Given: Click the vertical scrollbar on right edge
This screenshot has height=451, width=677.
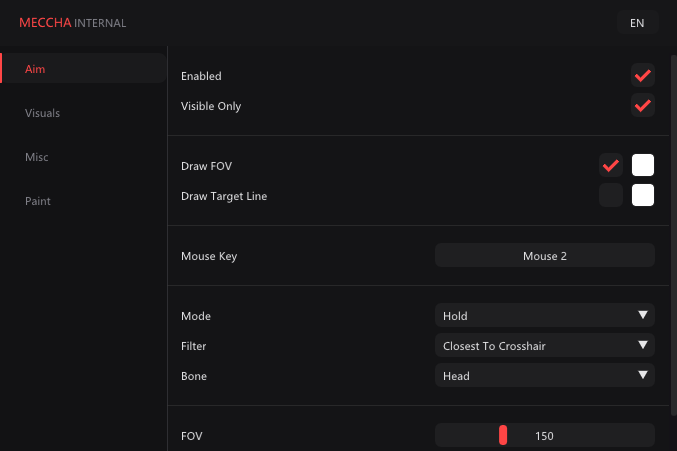Looking at the screenshot, I should tap(674, 235).
